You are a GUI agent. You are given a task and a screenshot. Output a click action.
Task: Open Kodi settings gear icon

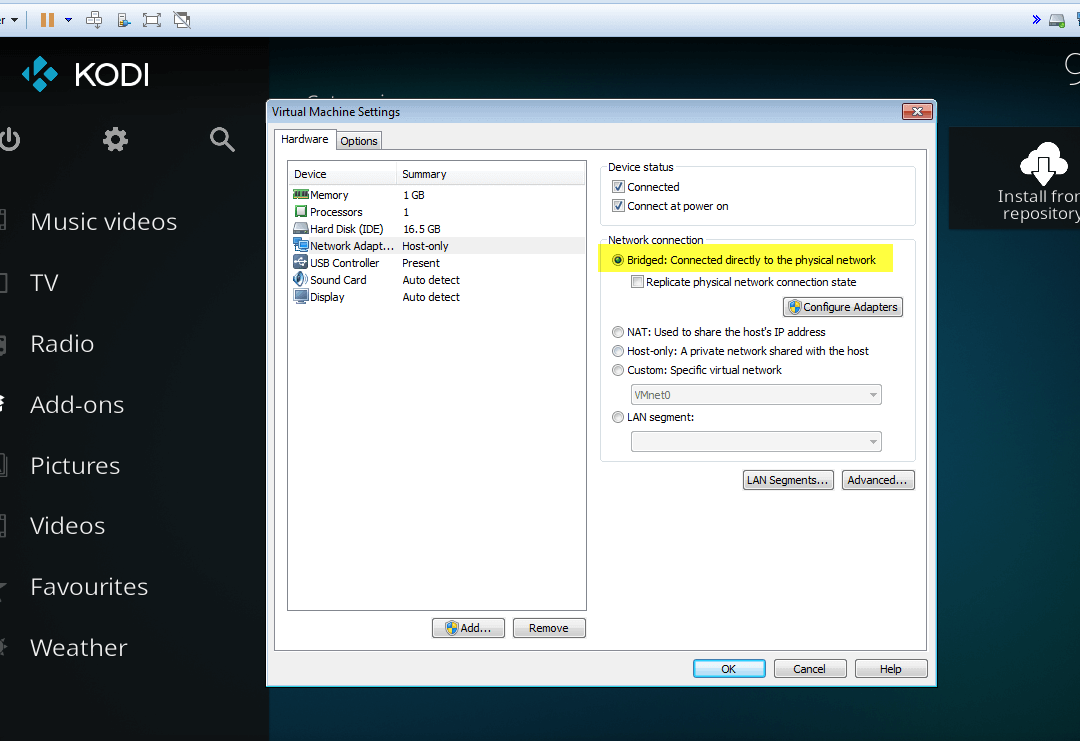(116, 140)
